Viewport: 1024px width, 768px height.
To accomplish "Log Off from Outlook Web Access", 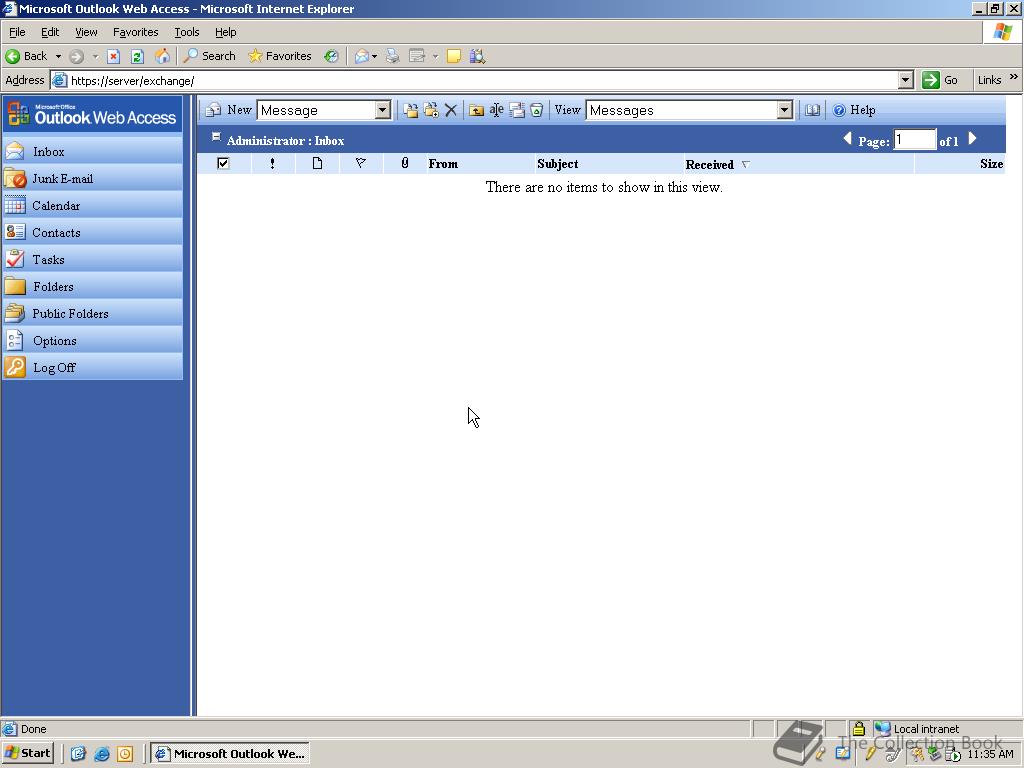I will click(x=92, y=368).
